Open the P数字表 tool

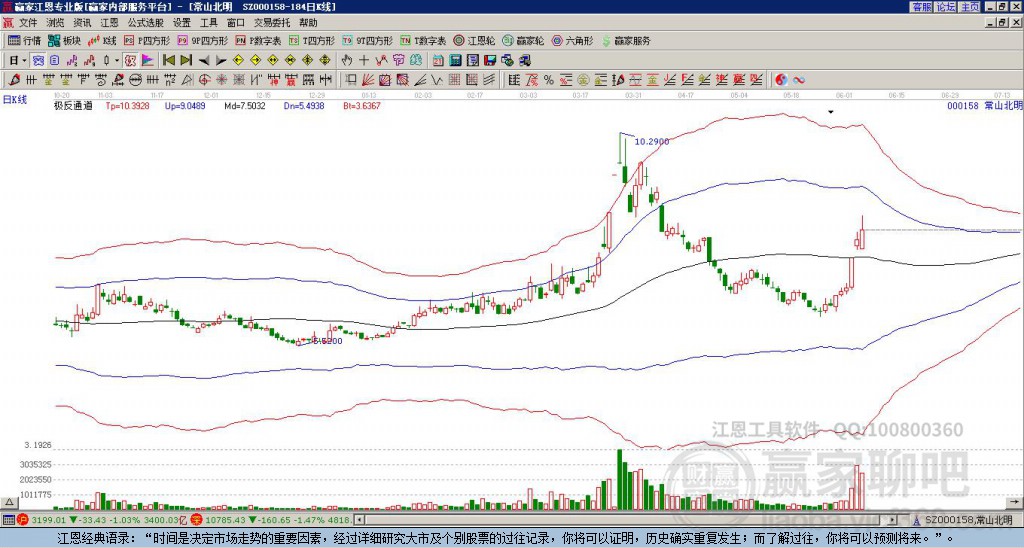[258, 40]
